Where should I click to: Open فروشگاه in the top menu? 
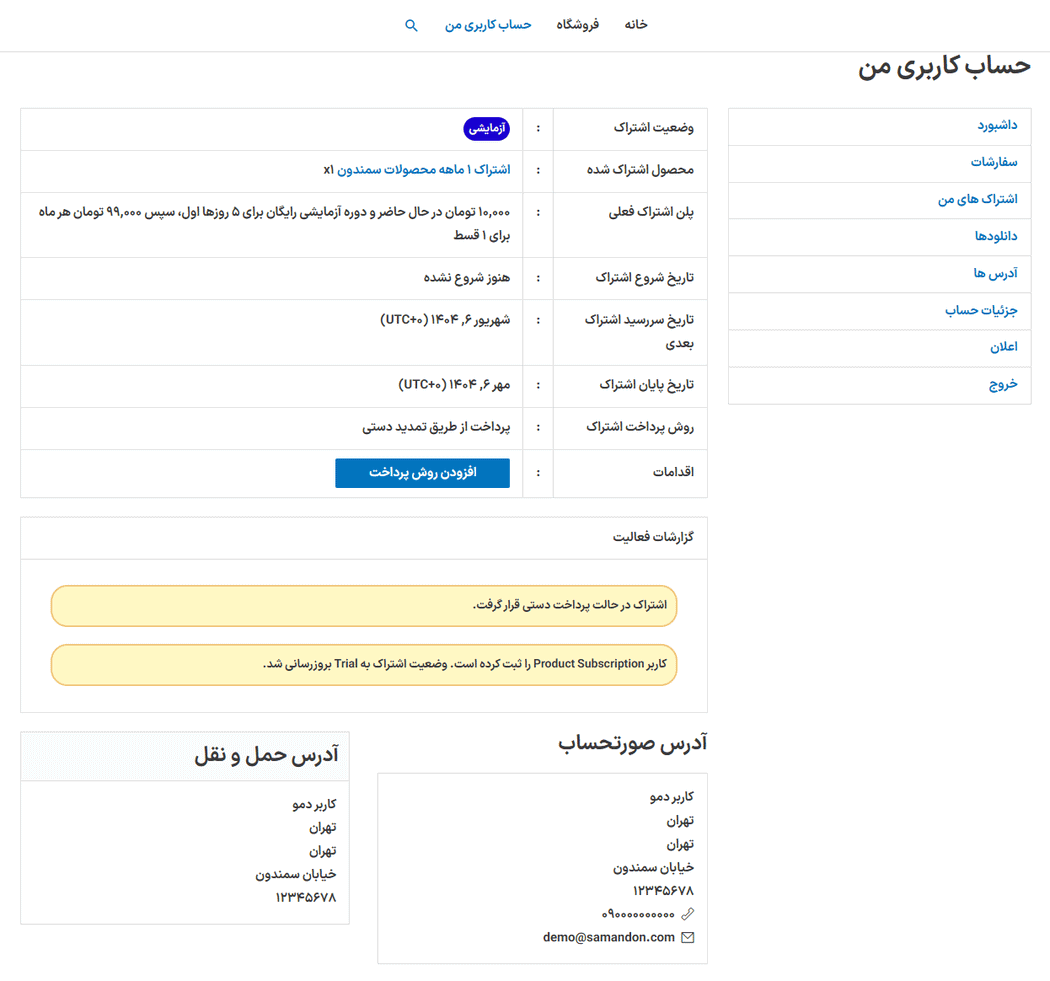tap(577, 25)
